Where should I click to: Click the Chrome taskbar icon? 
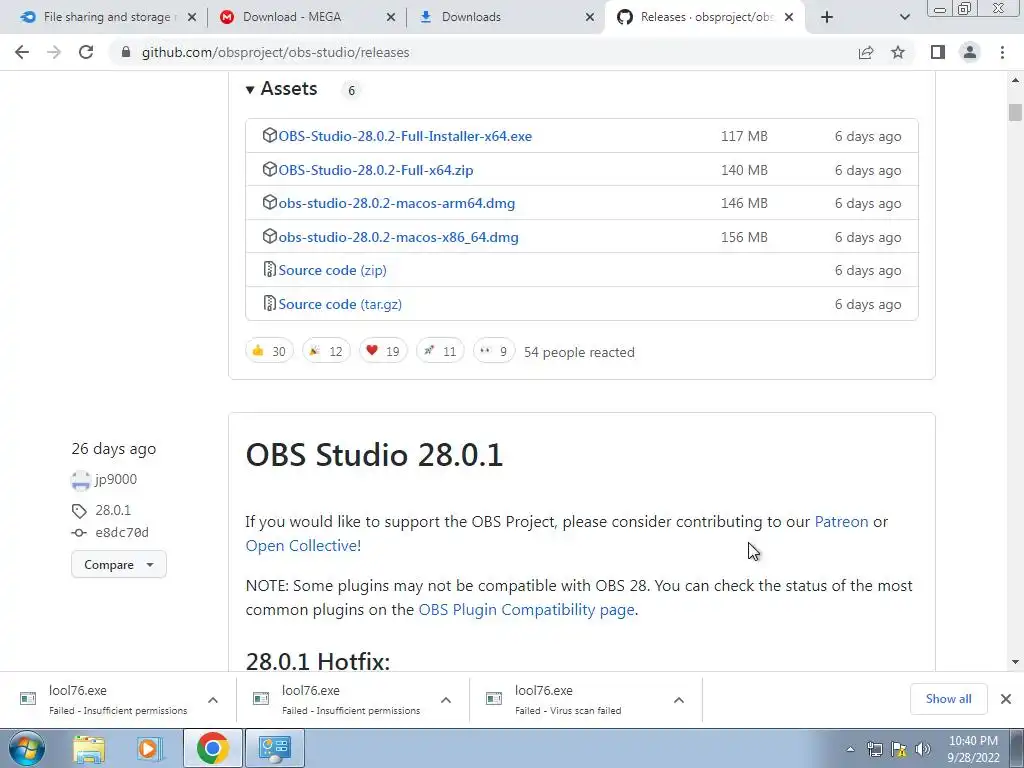click(x=212, y=748)
